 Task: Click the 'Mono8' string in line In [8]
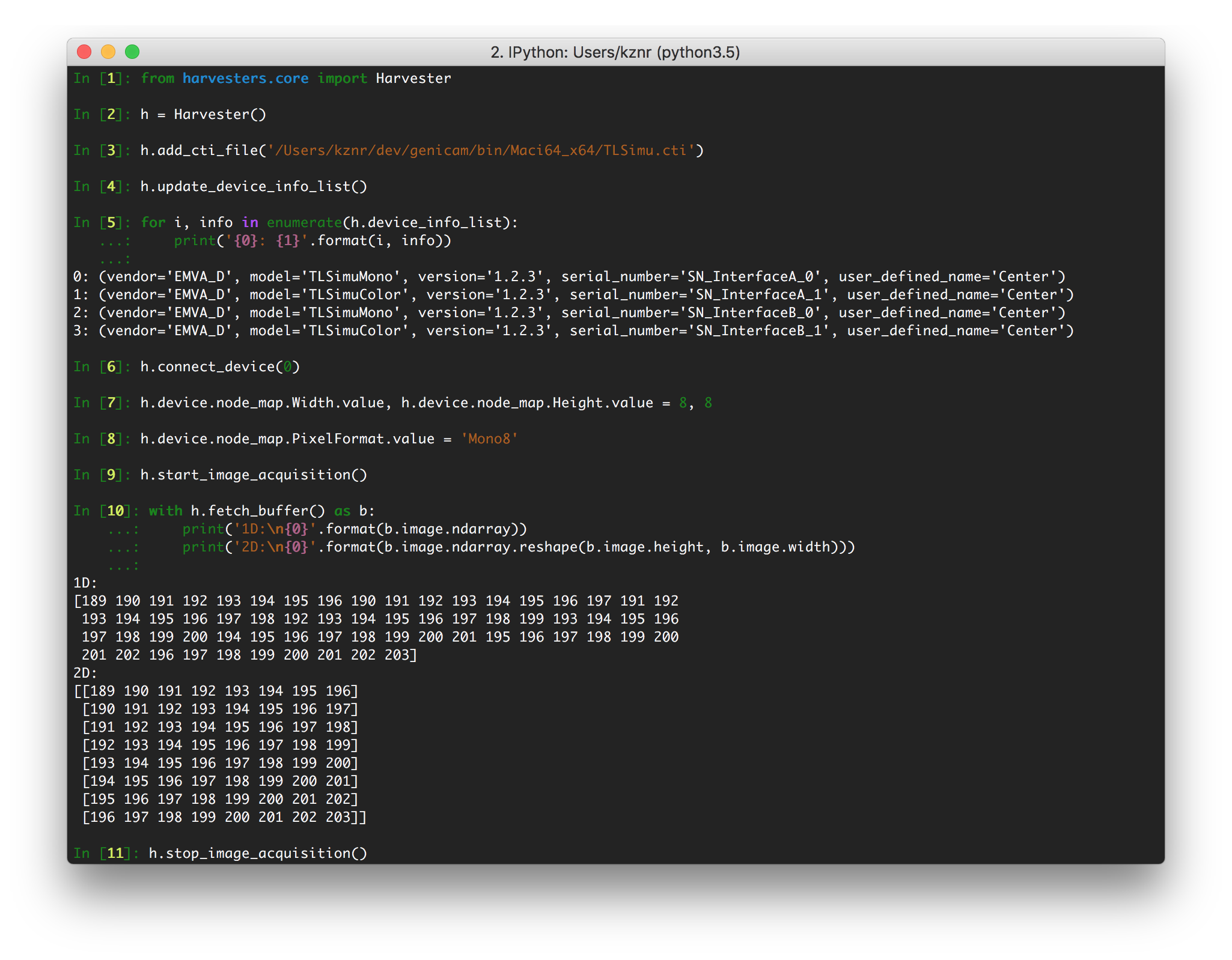(489, 439)
